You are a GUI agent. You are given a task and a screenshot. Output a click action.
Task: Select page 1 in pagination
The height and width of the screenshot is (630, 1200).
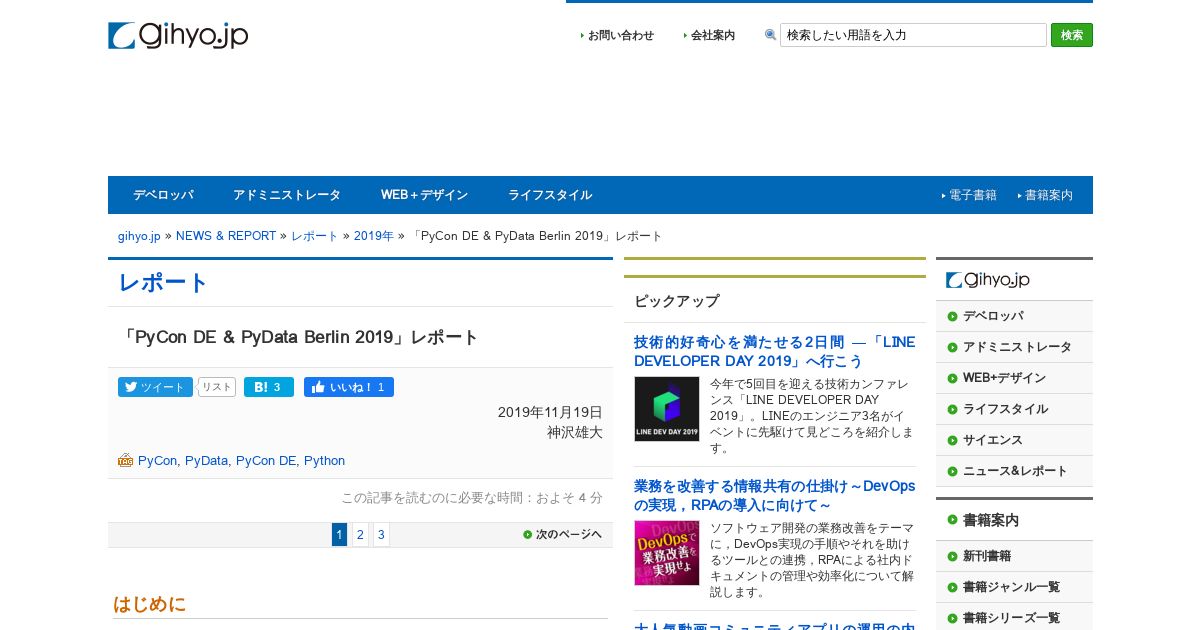339,534
